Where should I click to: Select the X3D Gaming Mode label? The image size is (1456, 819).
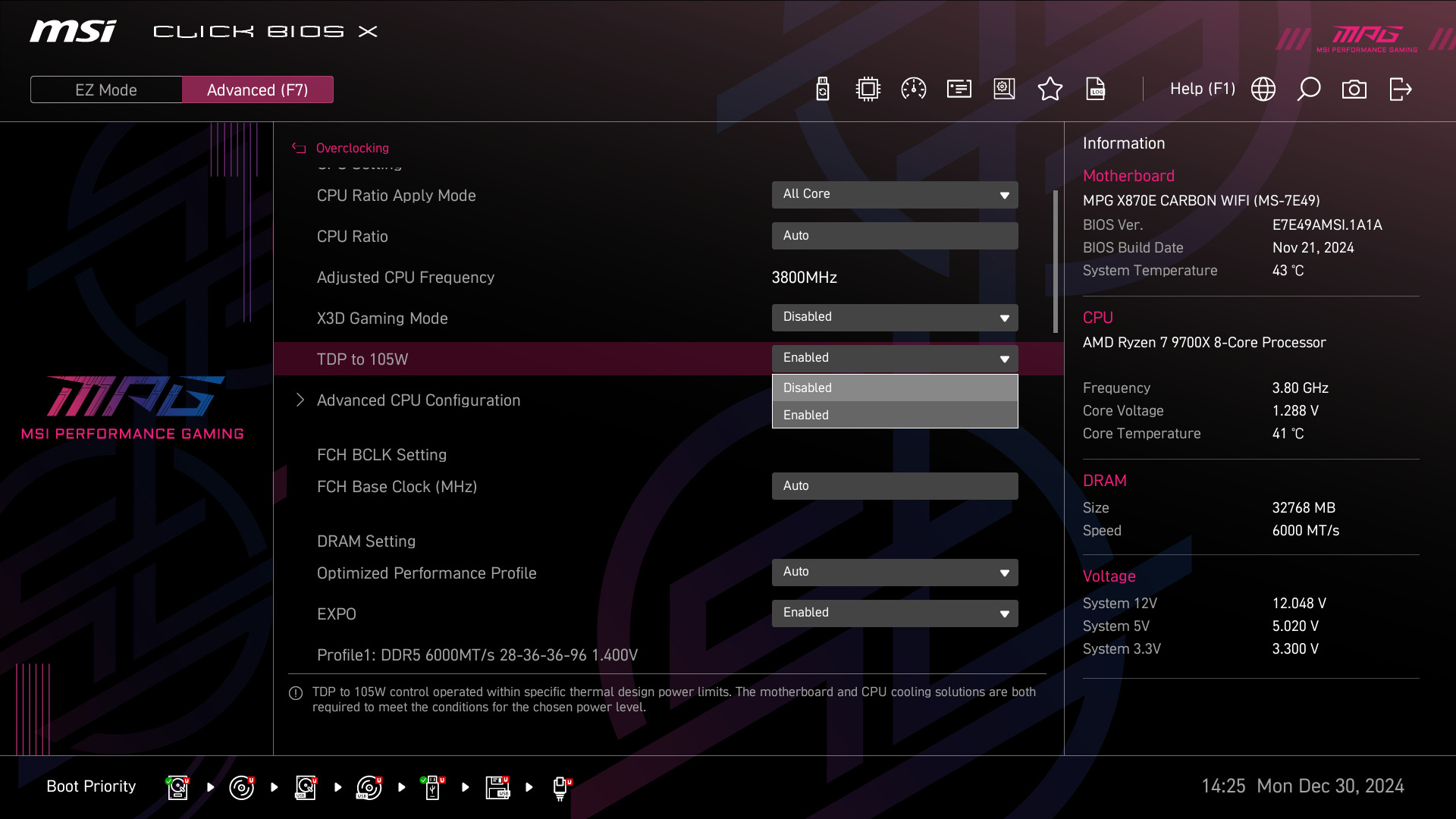click(x=382, y=318)
